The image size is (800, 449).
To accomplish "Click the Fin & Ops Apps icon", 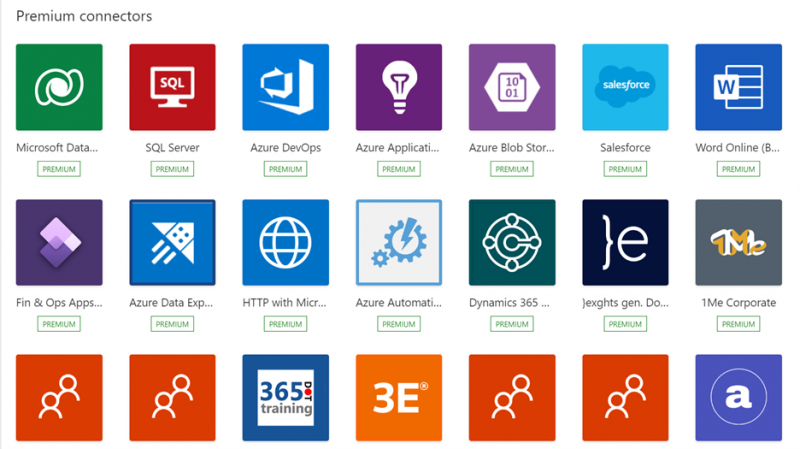I will pos(59,242).
